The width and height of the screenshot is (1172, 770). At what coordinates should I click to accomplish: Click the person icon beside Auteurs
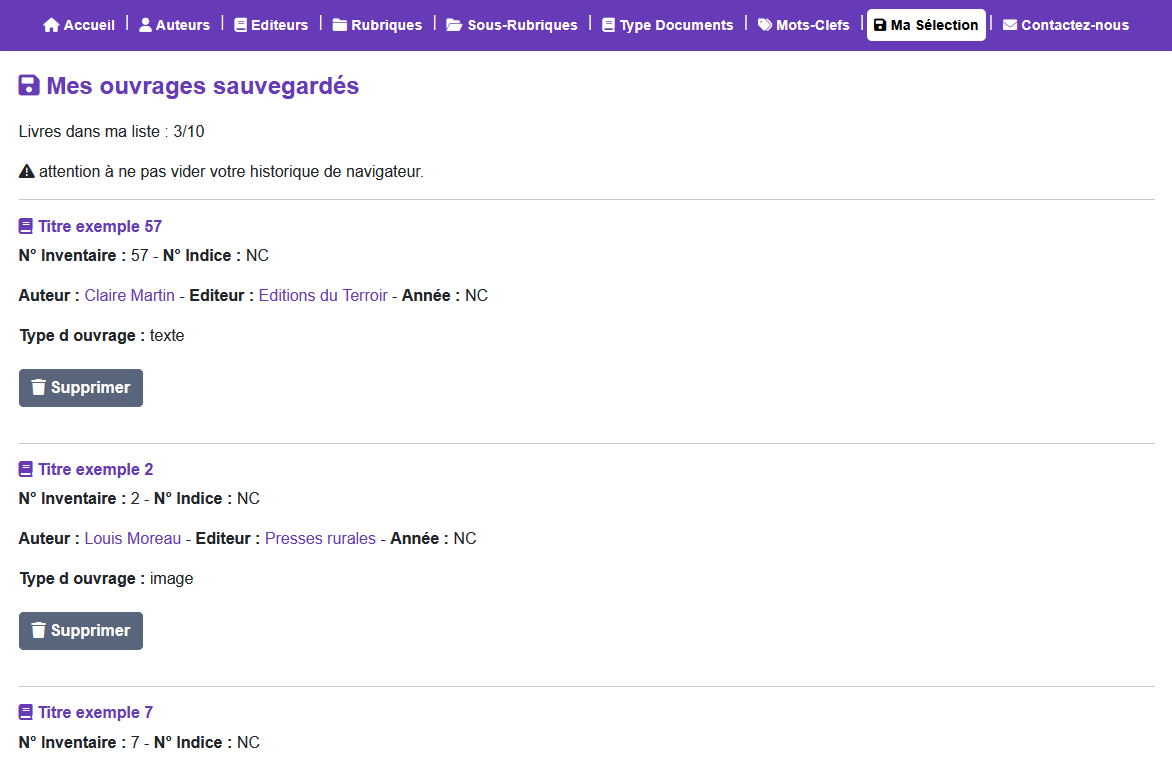point(145,25)
